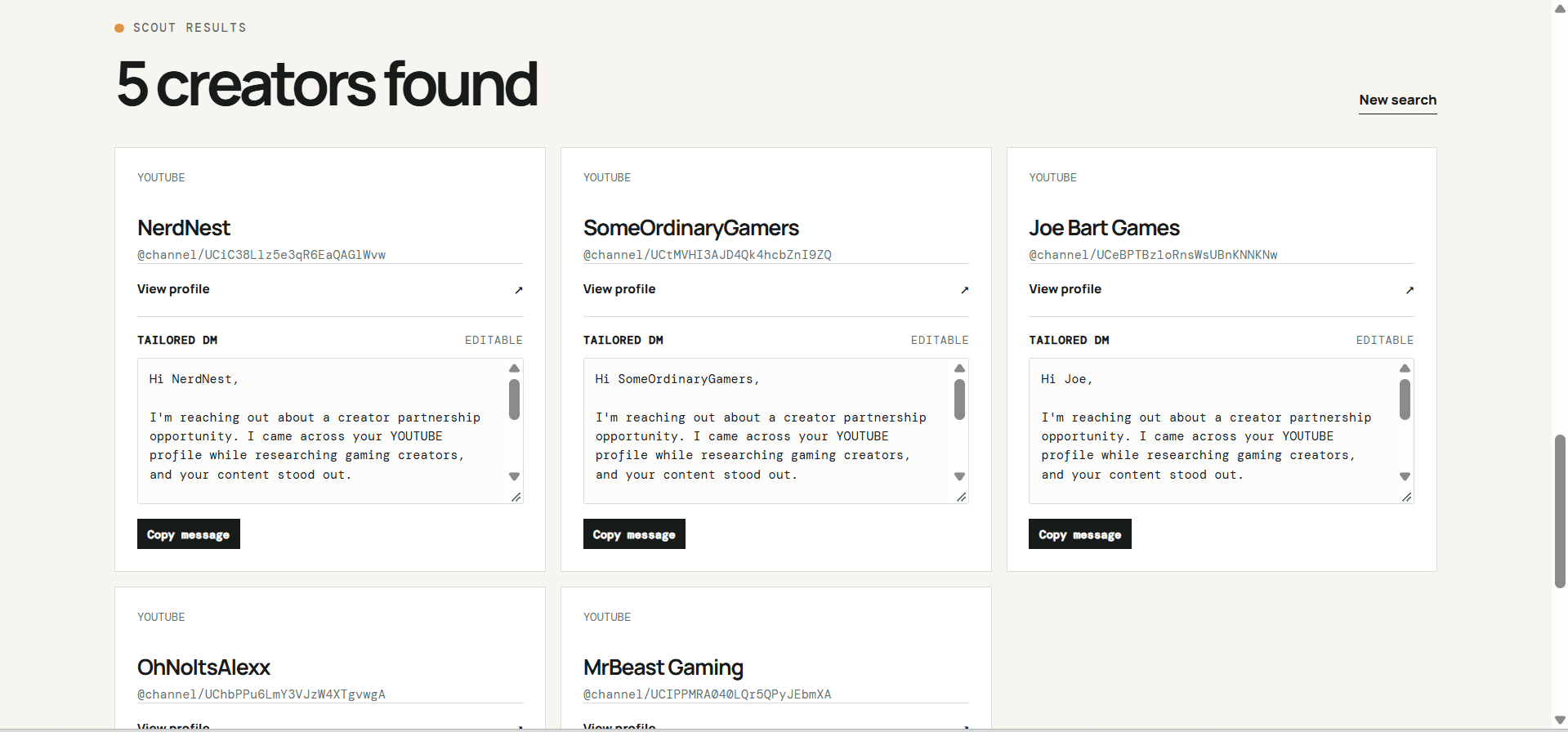
Task: Open Joe Bart Games View profile arrow icon
Action: (x=1409, y=290)
